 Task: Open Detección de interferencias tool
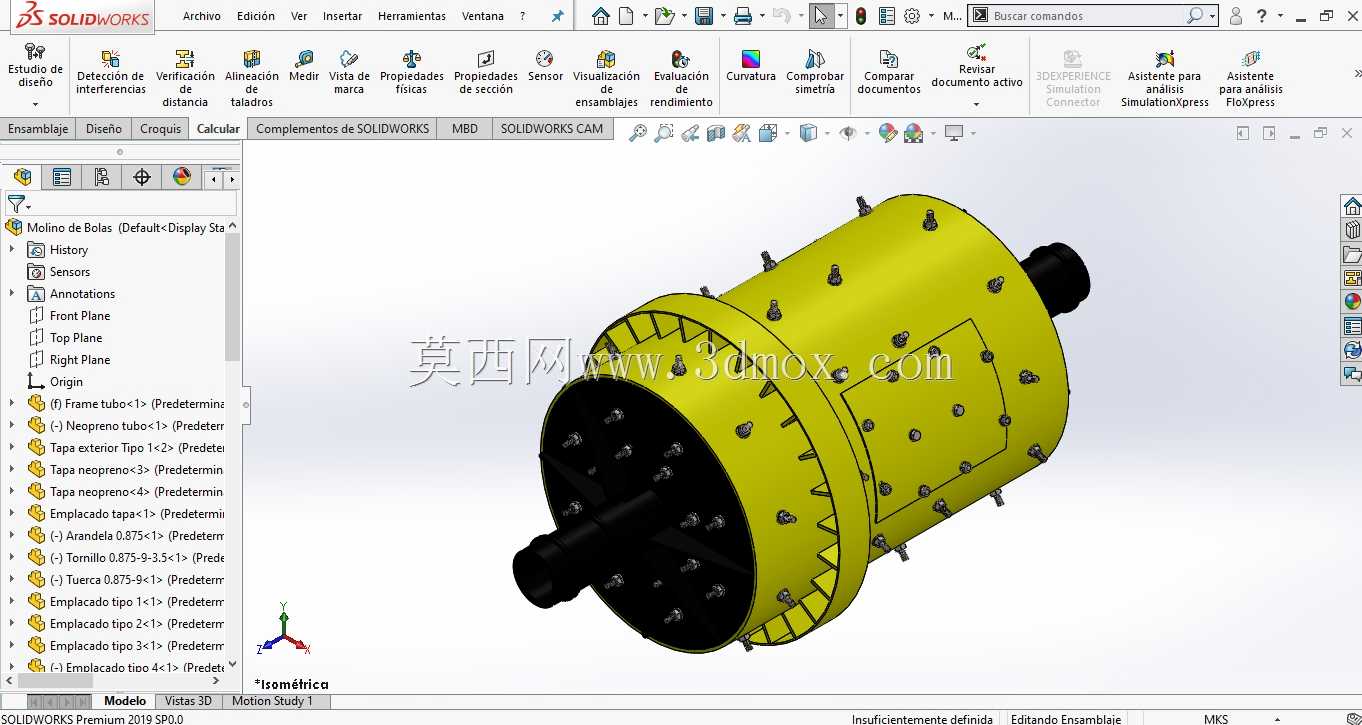coord(111,72)
